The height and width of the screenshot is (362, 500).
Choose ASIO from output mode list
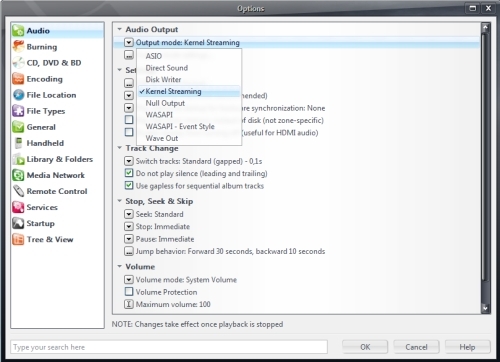189,56
